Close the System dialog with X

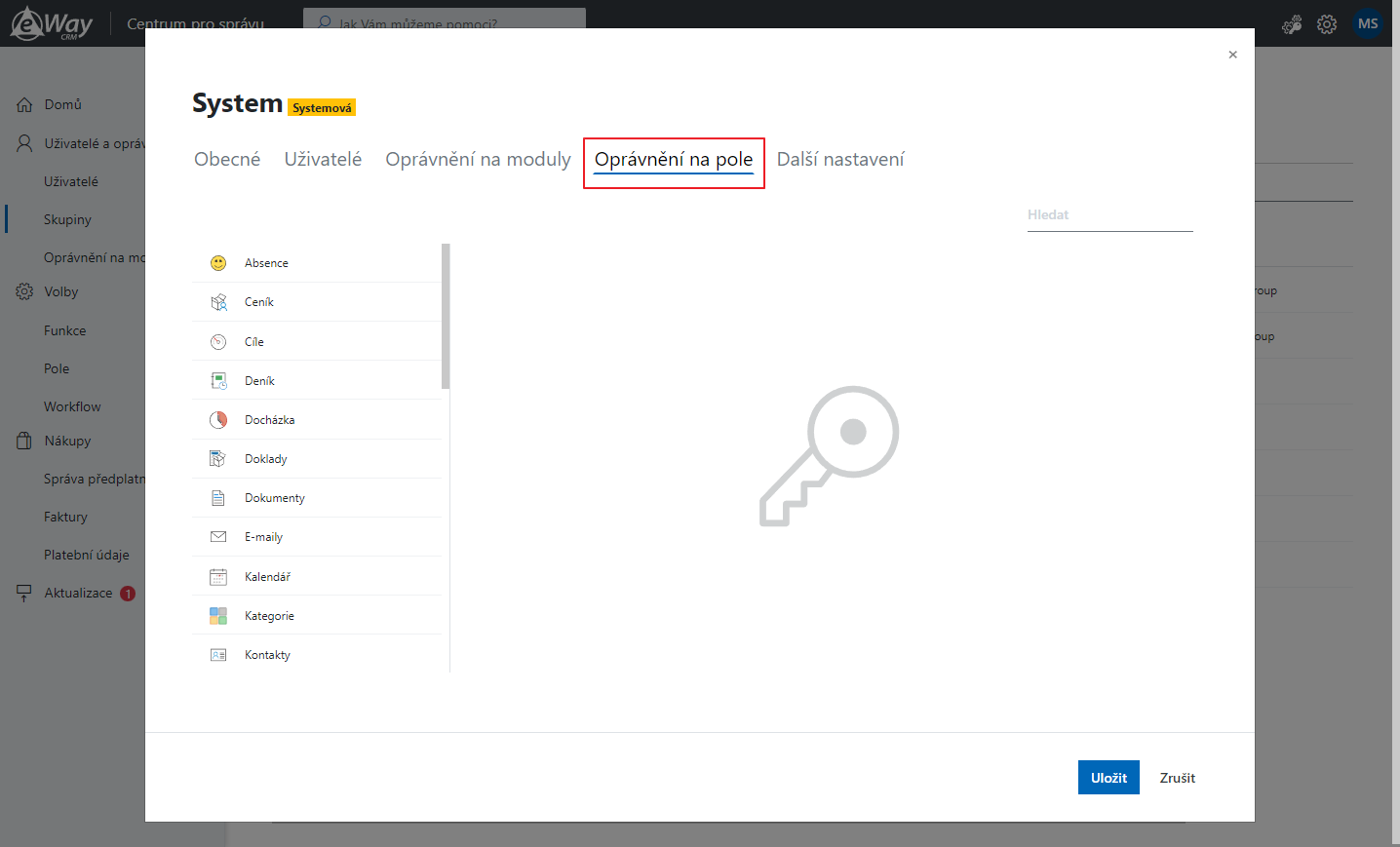pos(1233,55)
